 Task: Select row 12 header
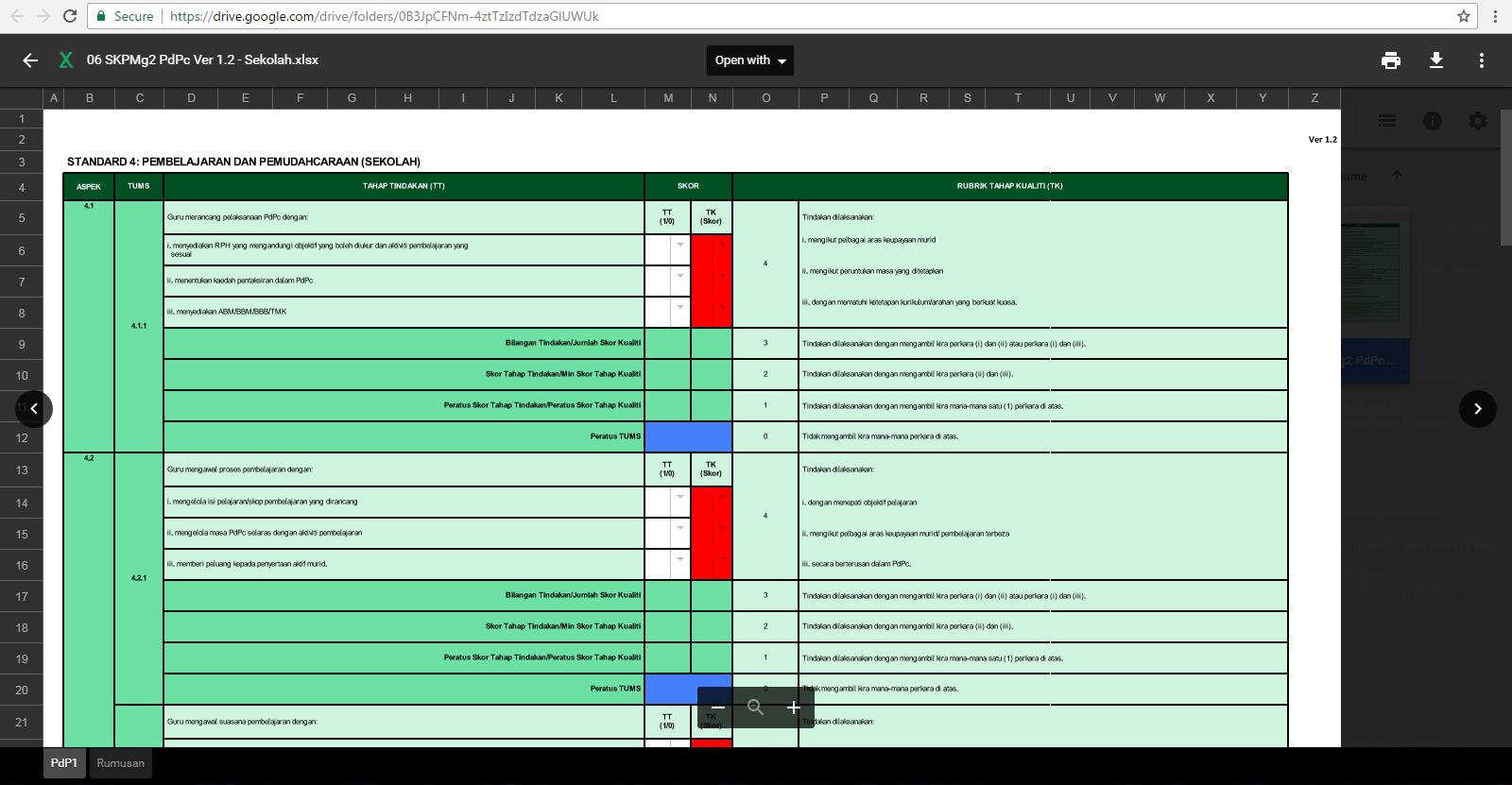pos(22,438)
